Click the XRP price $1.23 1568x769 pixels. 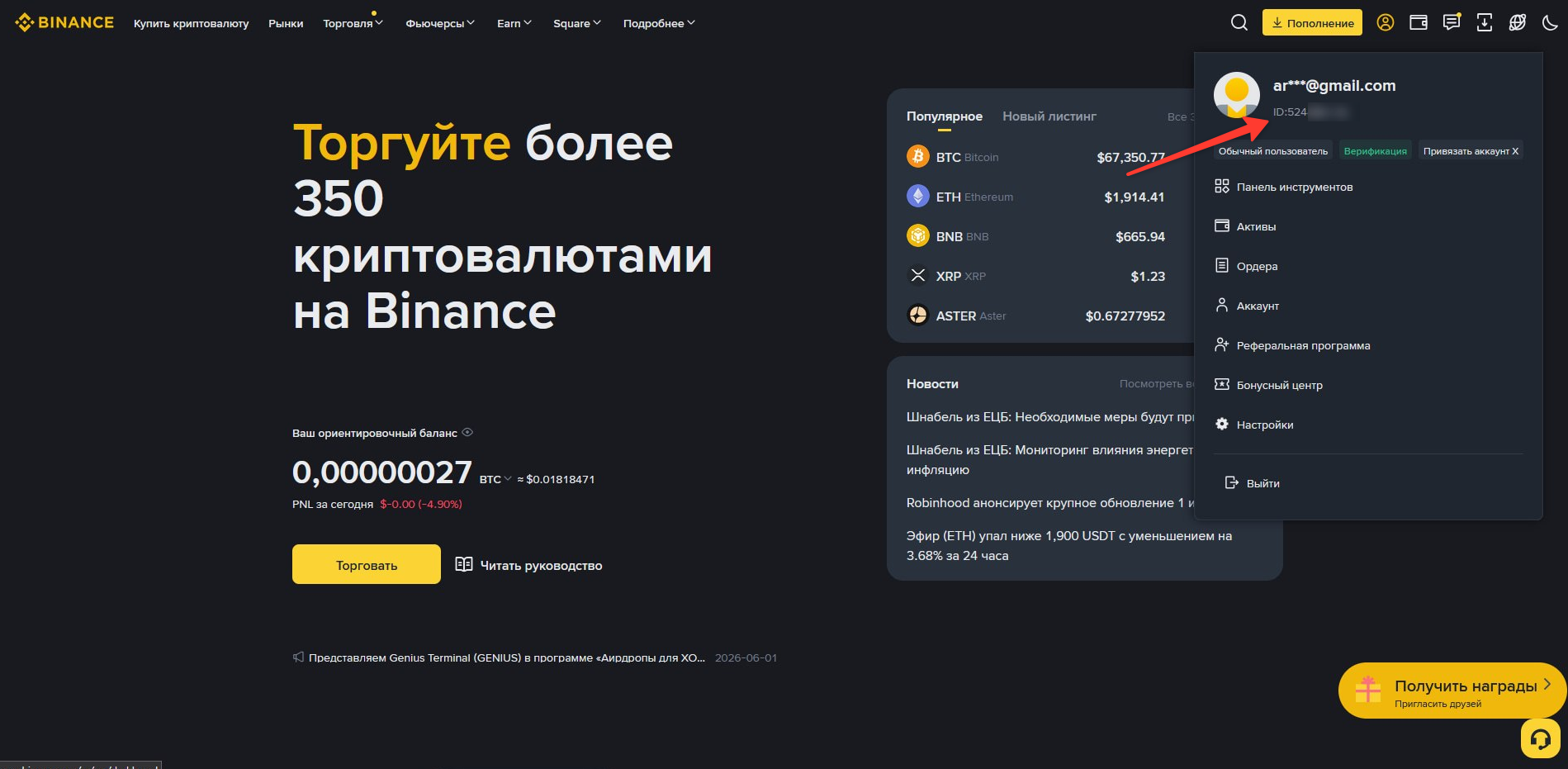pyautogui.click(x=1148, y=276)
